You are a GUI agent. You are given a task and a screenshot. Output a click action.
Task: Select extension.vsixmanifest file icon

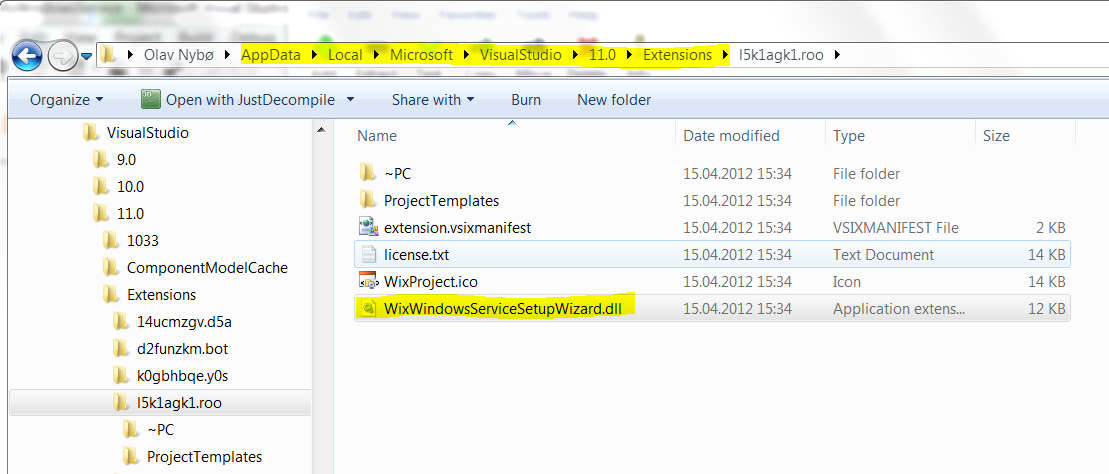click(368, 227)
